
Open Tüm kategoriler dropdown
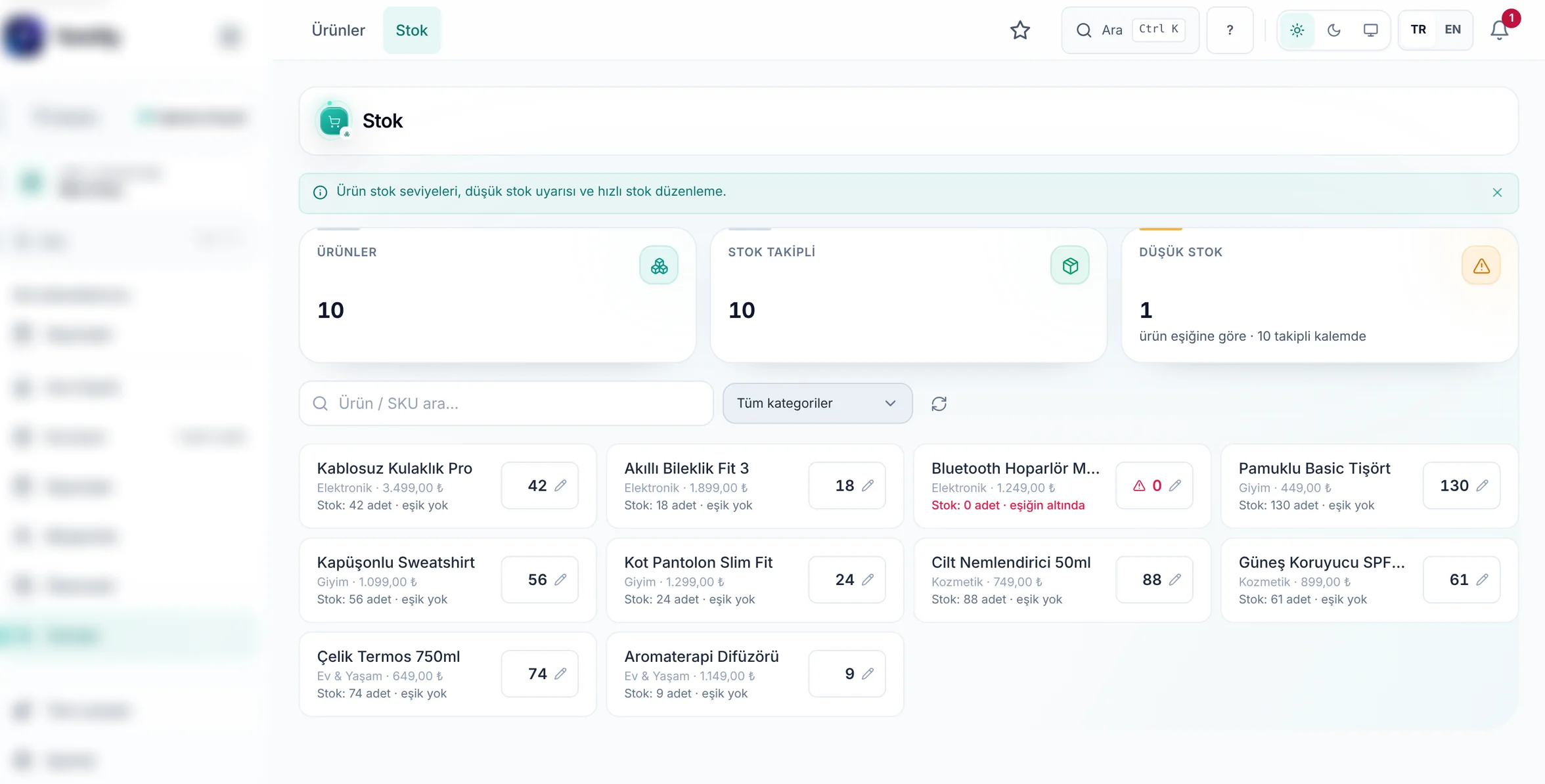pos(817,403)
